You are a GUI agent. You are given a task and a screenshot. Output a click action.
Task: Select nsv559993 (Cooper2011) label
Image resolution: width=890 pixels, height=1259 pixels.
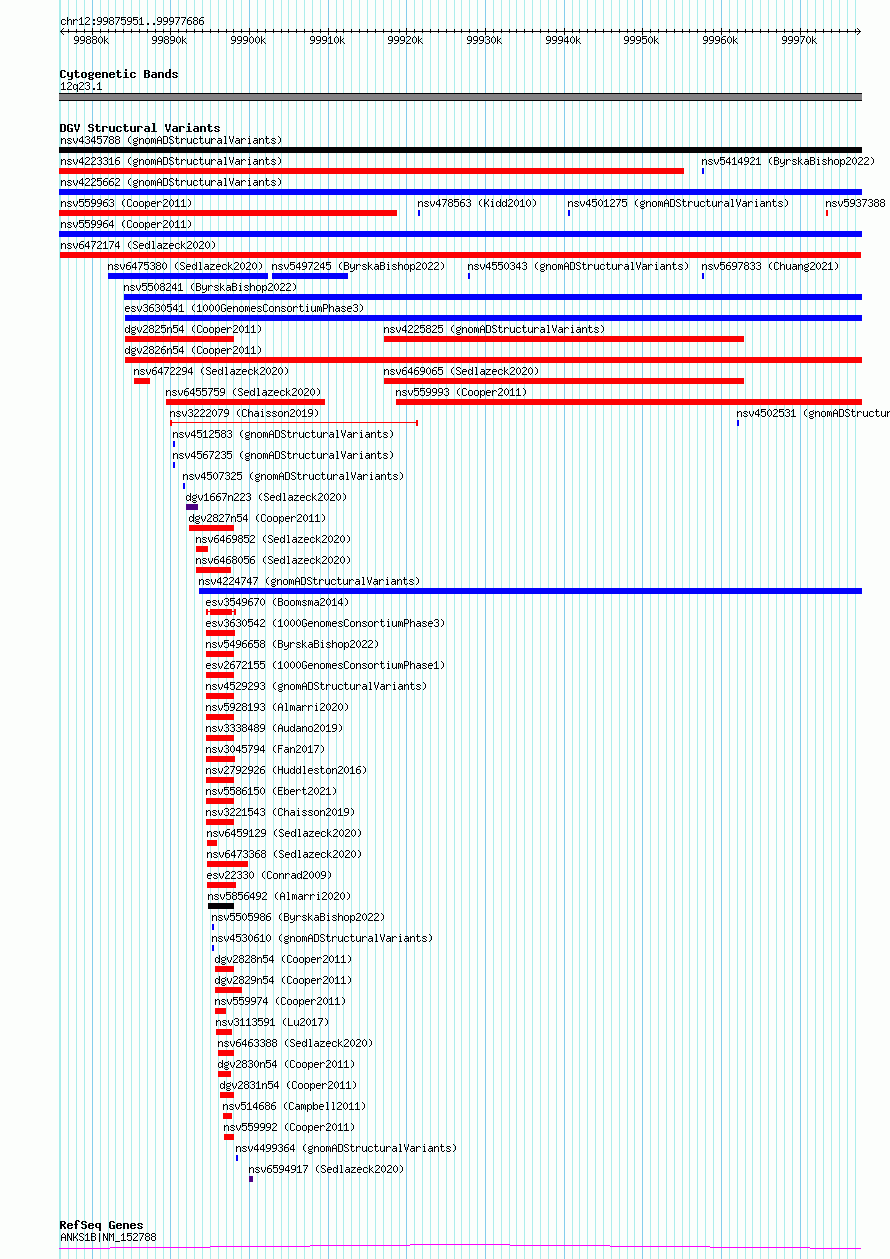461,392
